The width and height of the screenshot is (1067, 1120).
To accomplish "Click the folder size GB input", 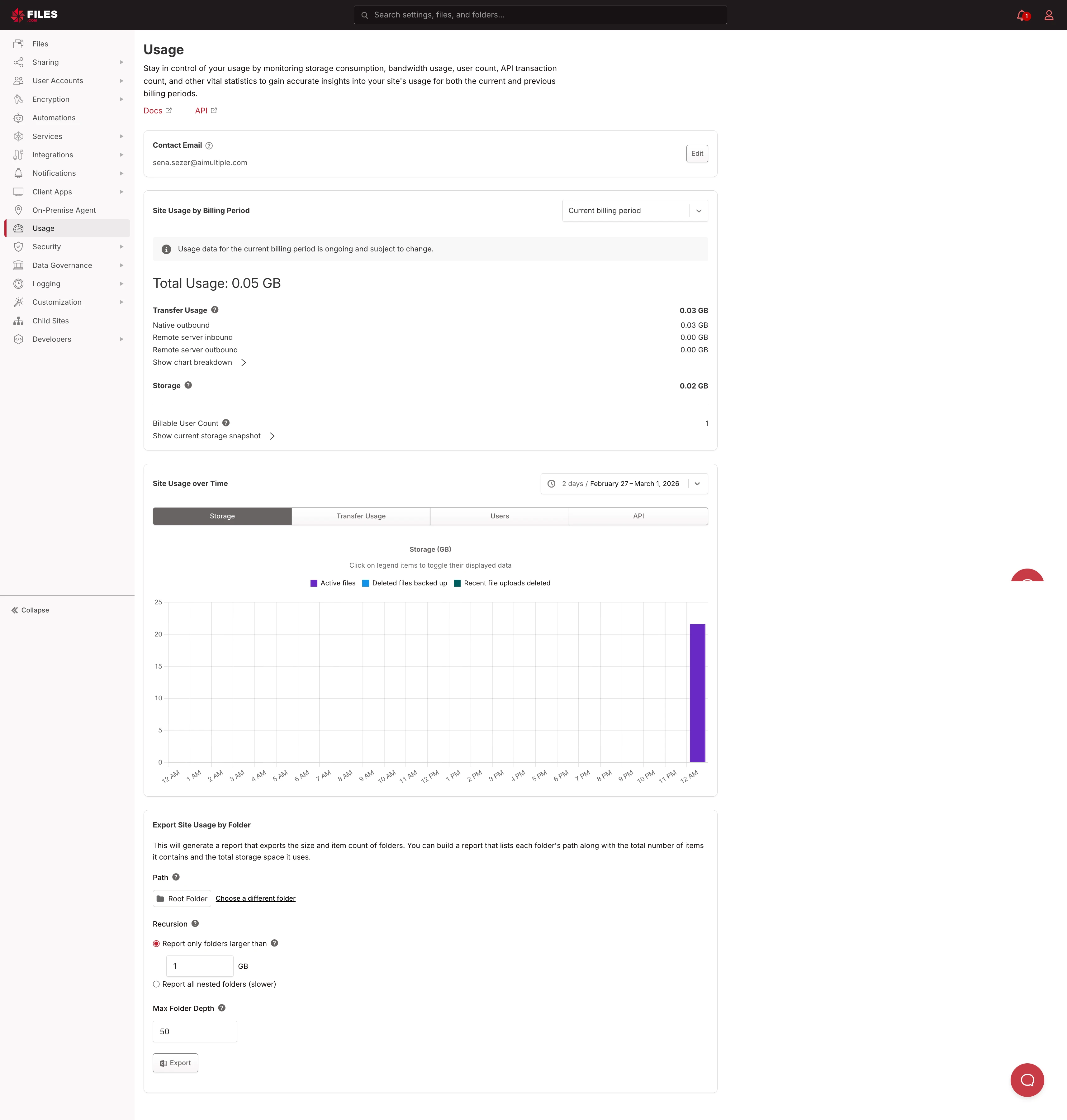I will click(x=200, y=966).
